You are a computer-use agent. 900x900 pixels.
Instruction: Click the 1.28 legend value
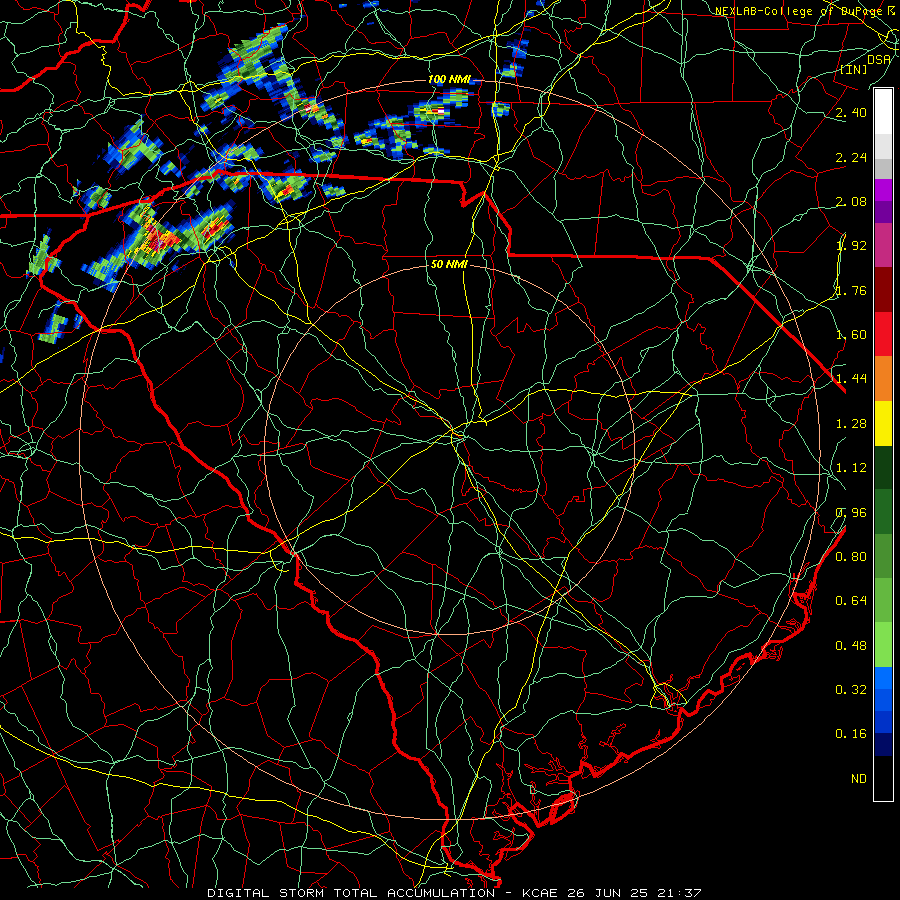(x=851, y=424)
